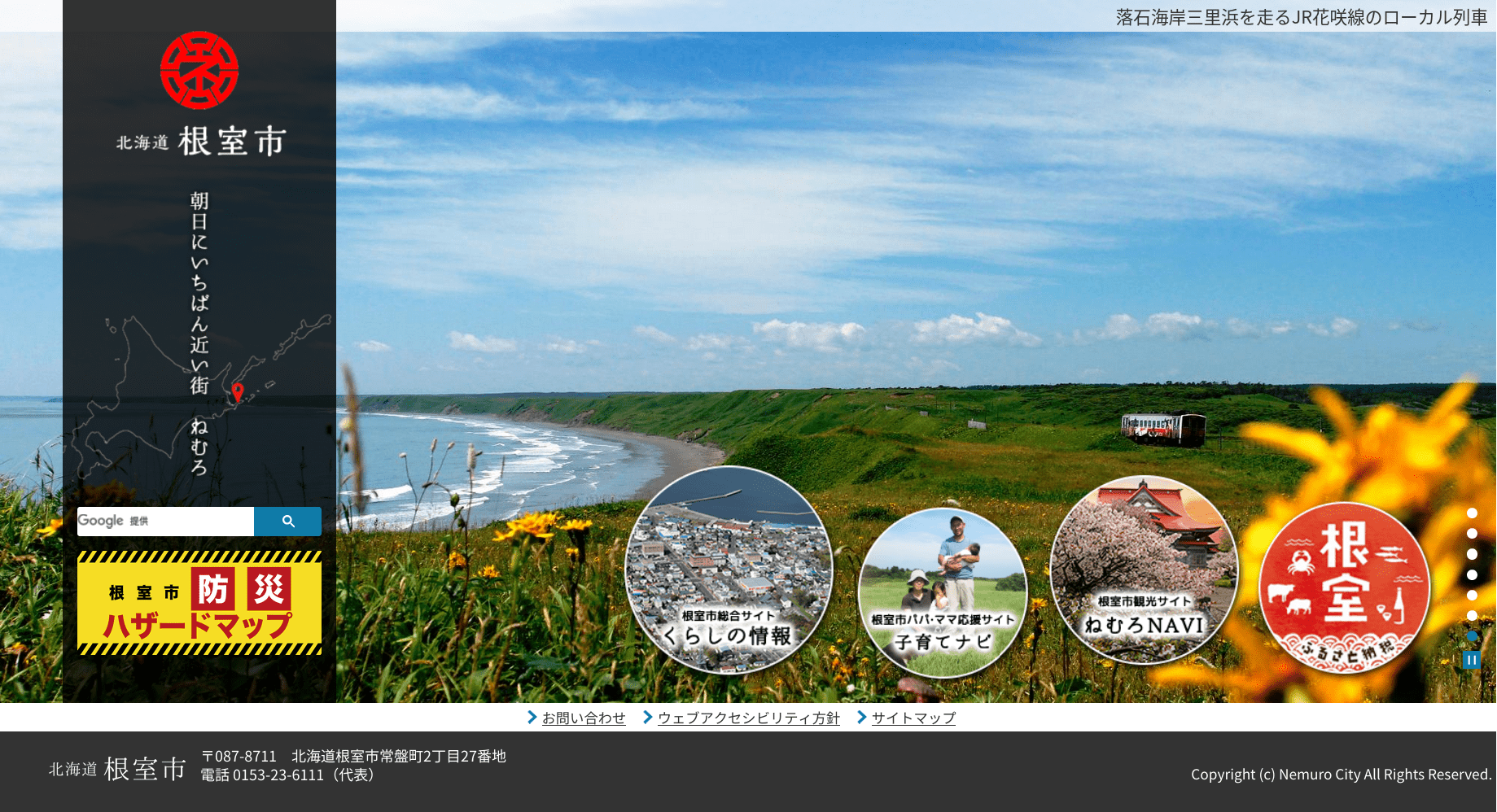Click the chevron before サイトマップ
This screenshot has width=1497, height=812.
point(861,718)
